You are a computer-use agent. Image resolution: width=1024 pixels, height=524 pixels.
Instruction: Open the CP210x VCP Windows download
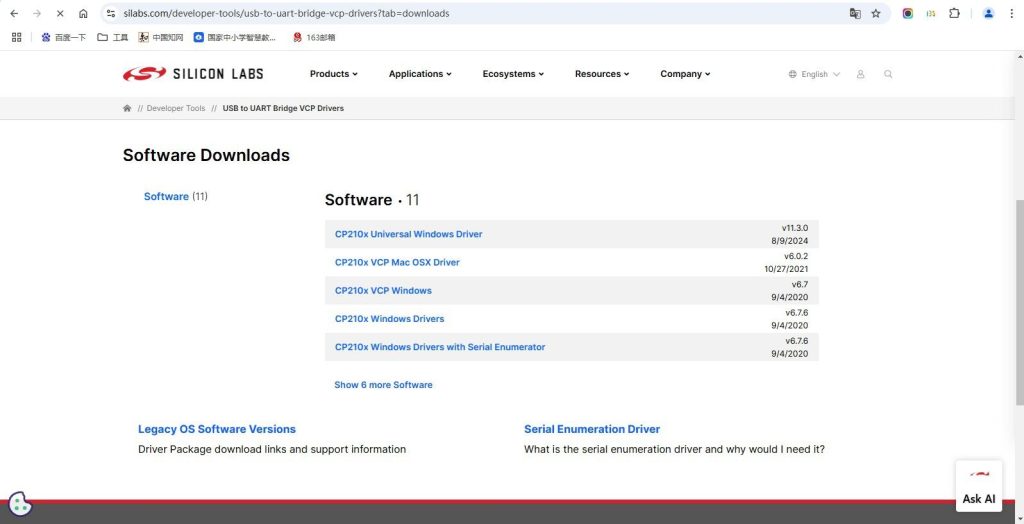point(383,290)
